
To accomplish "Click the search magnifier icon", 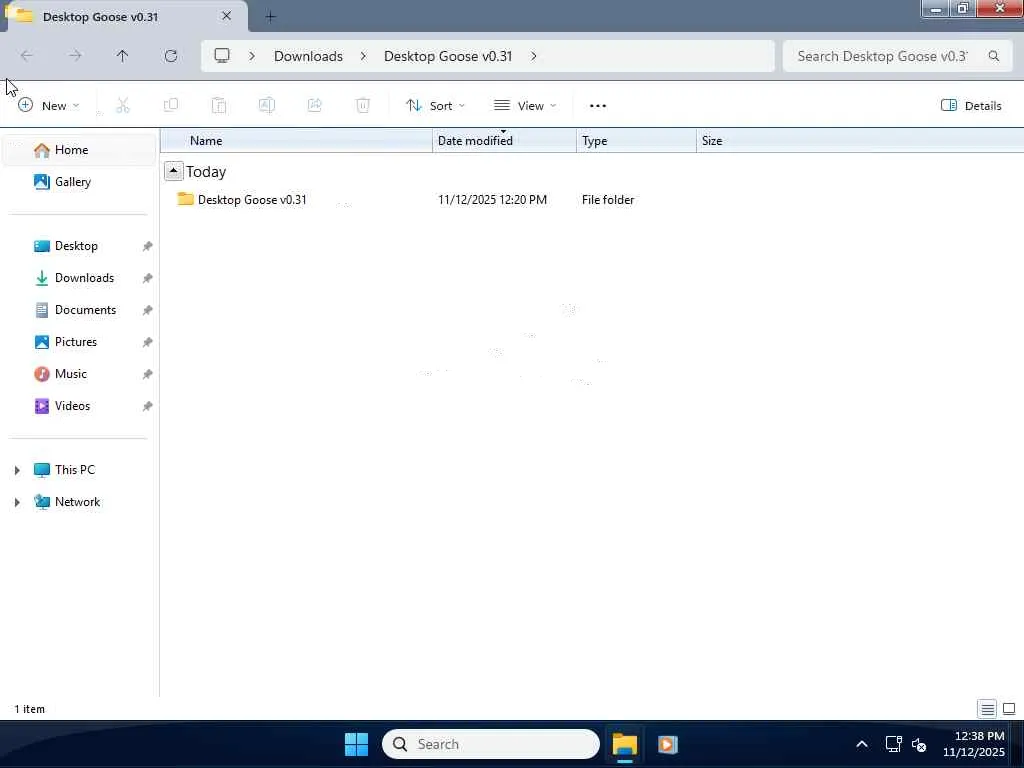I will click(993, 56).
